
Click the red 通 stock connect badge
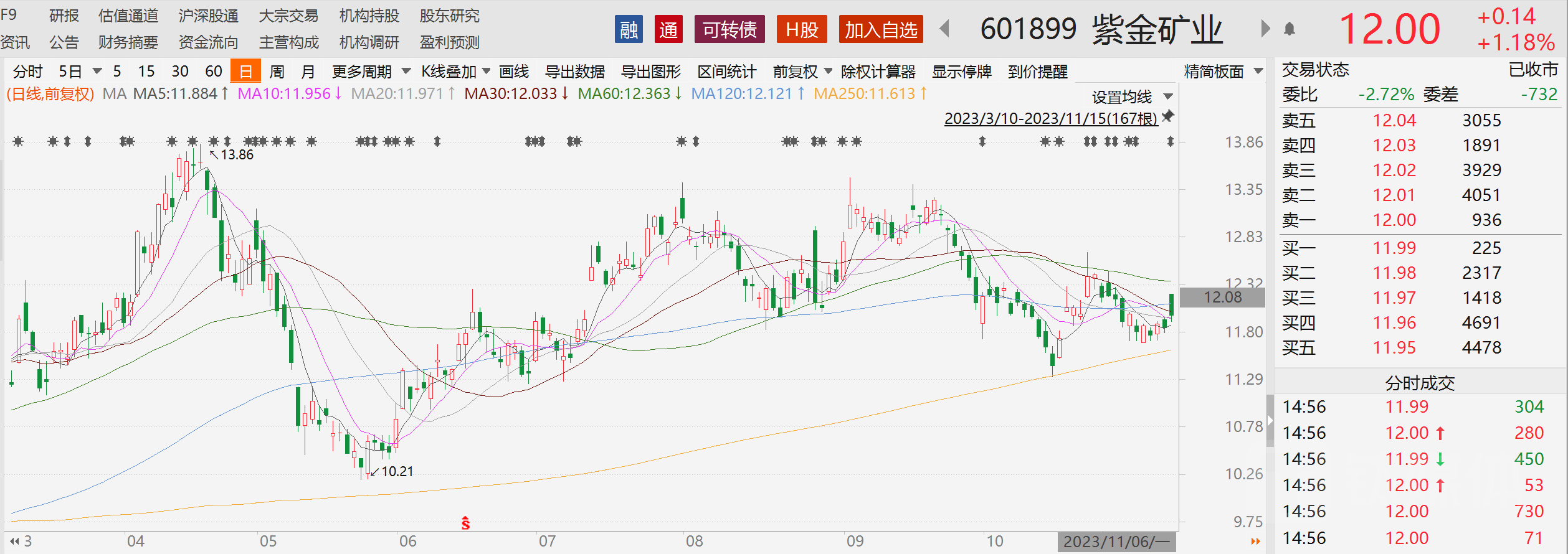click(668, 30)
